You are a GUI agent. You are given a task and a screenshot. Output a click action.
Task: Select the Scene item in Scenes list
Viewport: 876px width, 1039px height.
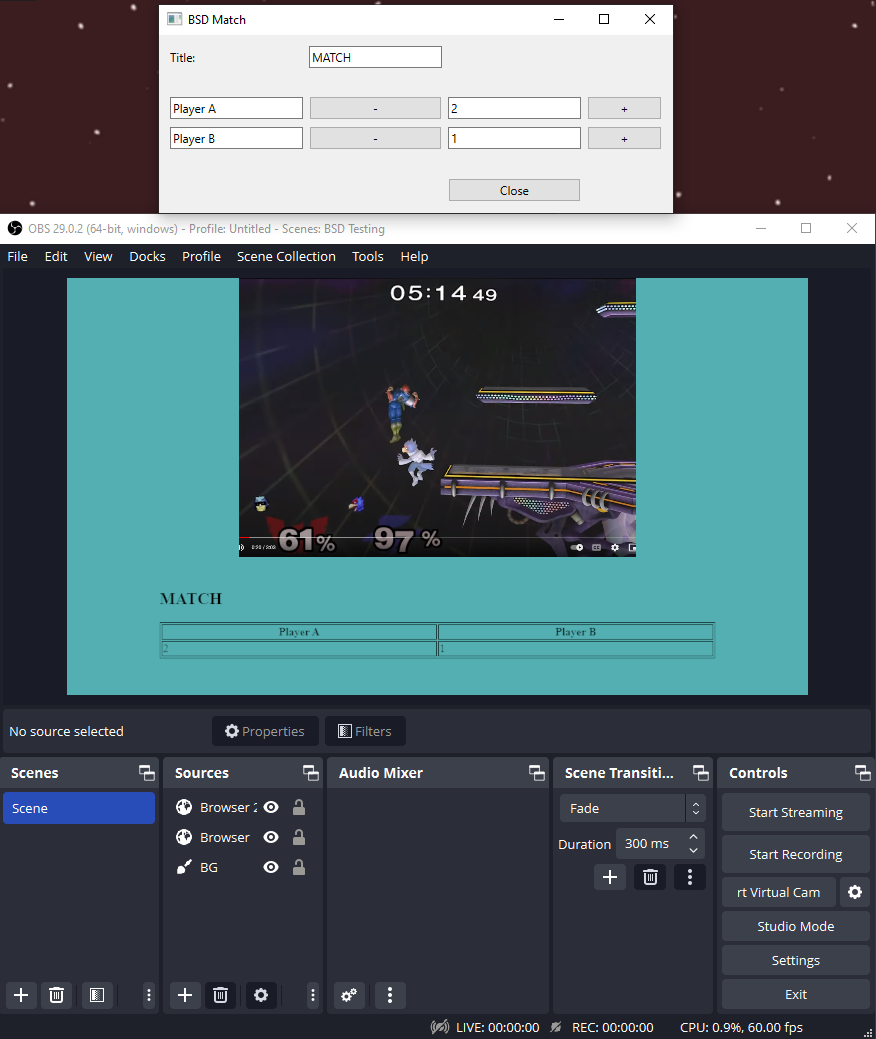click(x=79, y=808)
